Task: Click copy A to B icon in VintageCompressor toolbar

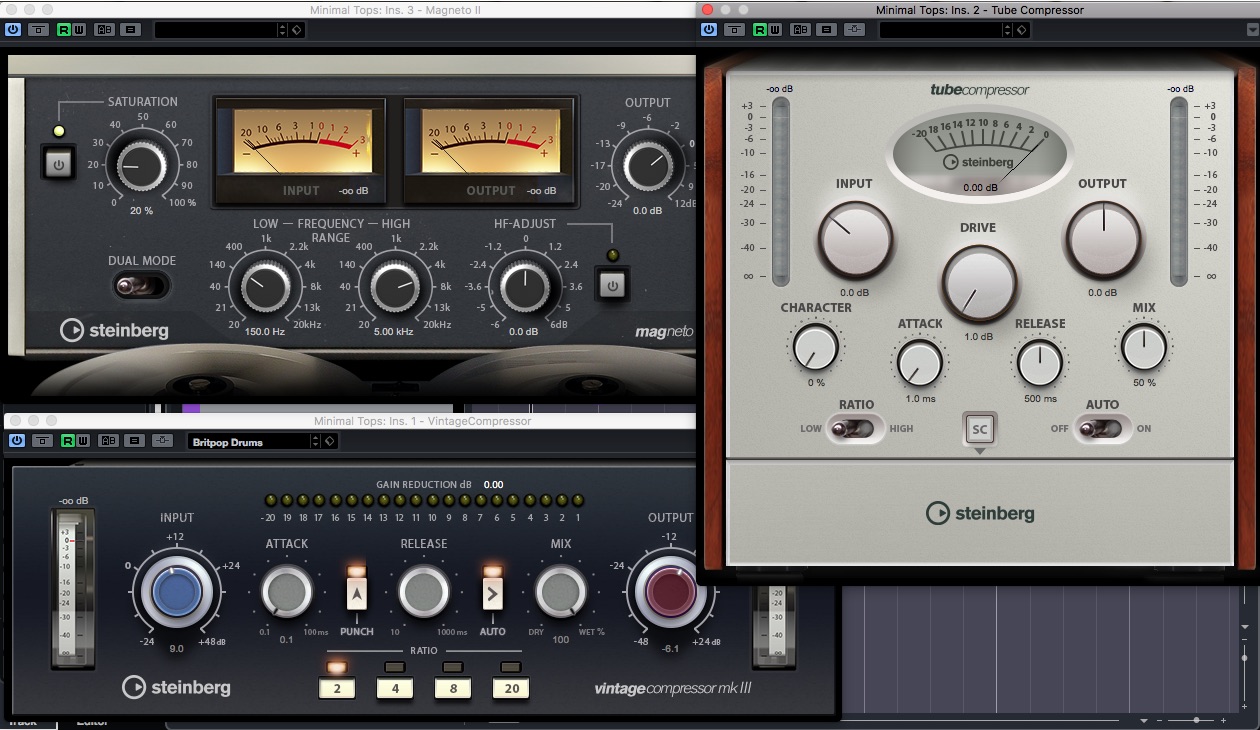Action: (133, 441)
